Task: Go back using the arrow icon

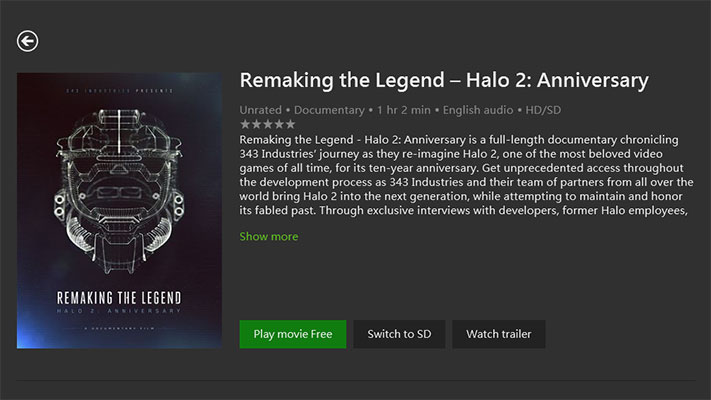Action: coord(27,41)
